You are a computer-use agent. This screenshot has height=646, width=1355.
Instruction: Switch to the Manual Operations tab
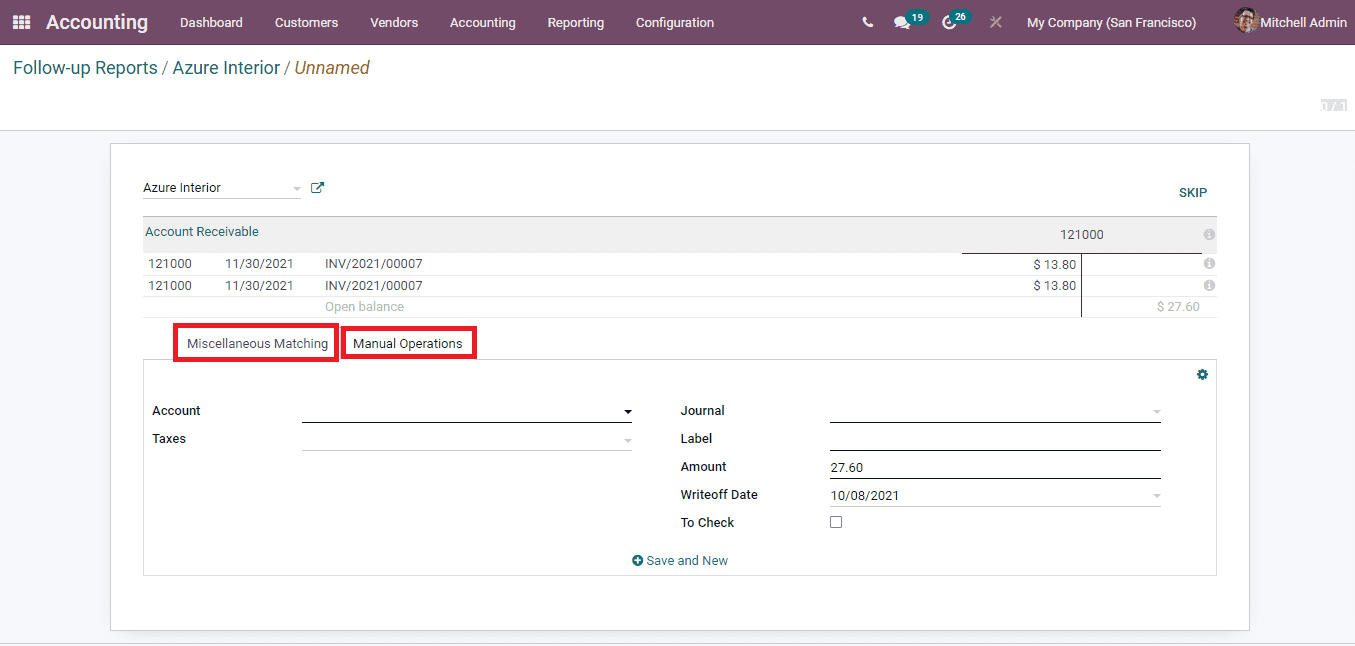[x=408, y=342]
